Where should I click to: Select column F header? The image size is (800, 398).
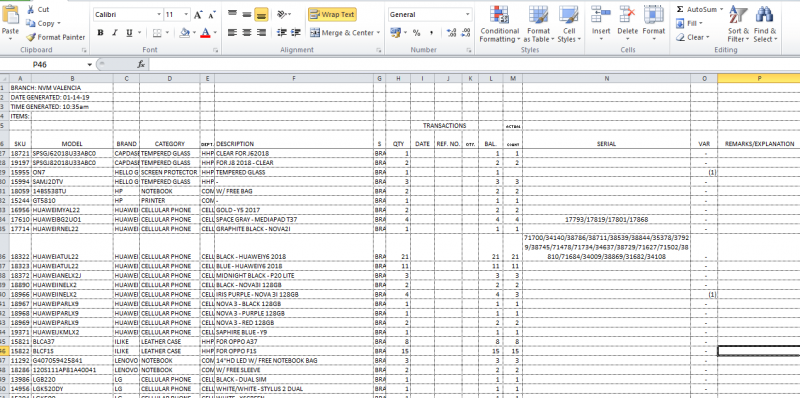(x=294, y=78)
